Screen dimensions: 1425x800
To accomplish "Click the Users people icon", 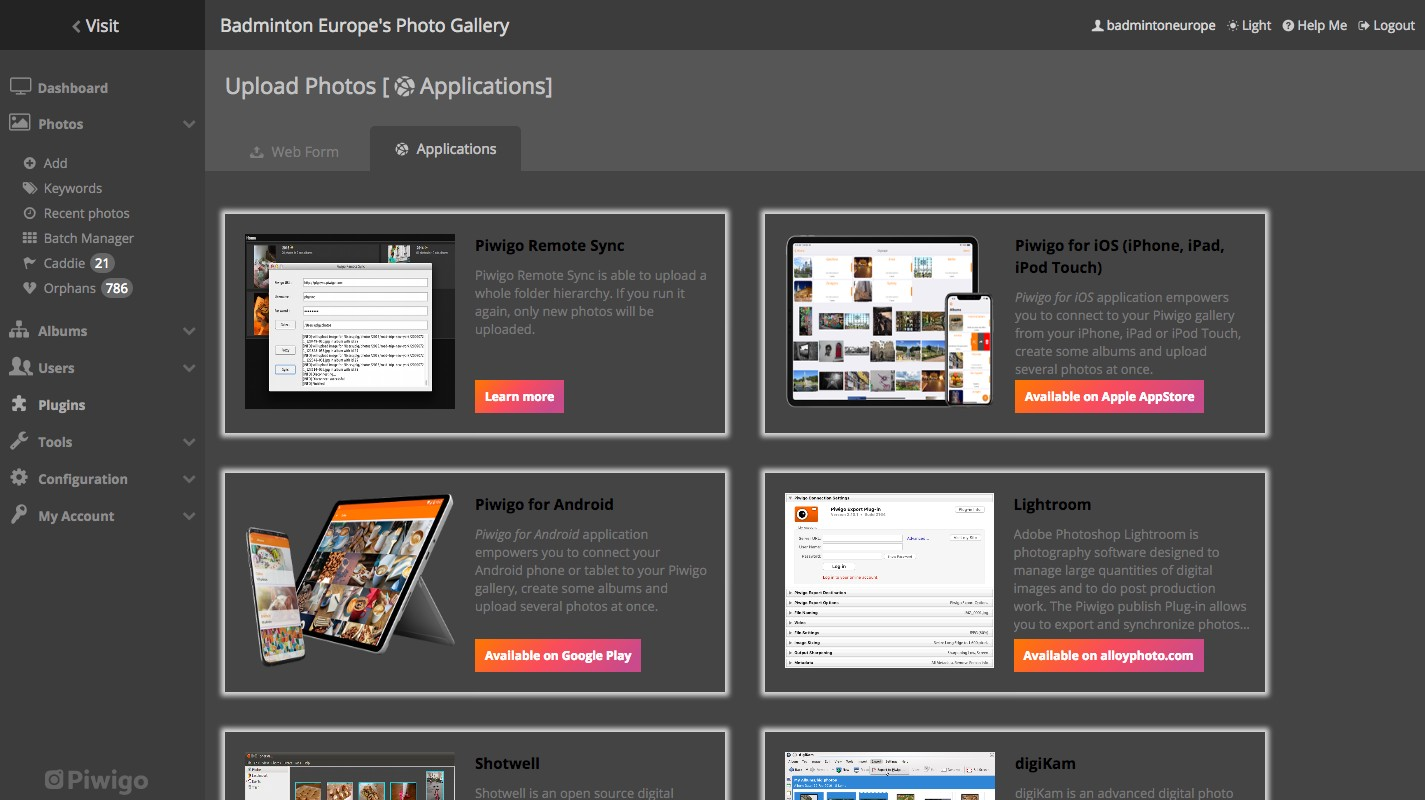I will point(20,367).
